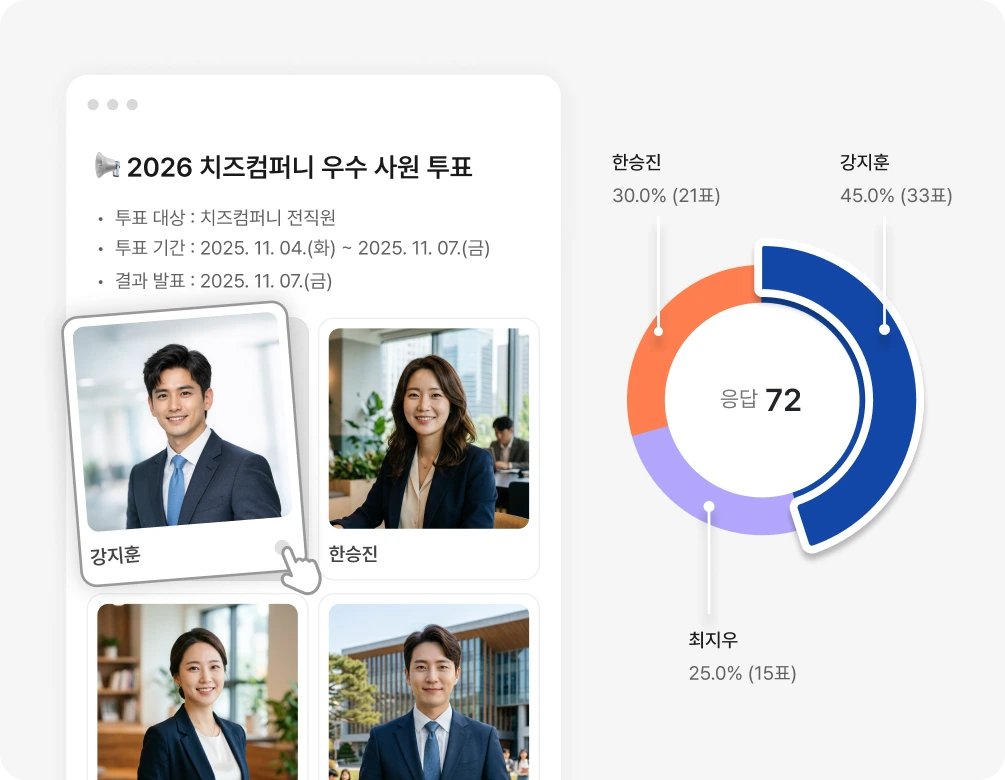
Task: Click the '45.0% (33표)' result label
Action: tap(894, 196)
